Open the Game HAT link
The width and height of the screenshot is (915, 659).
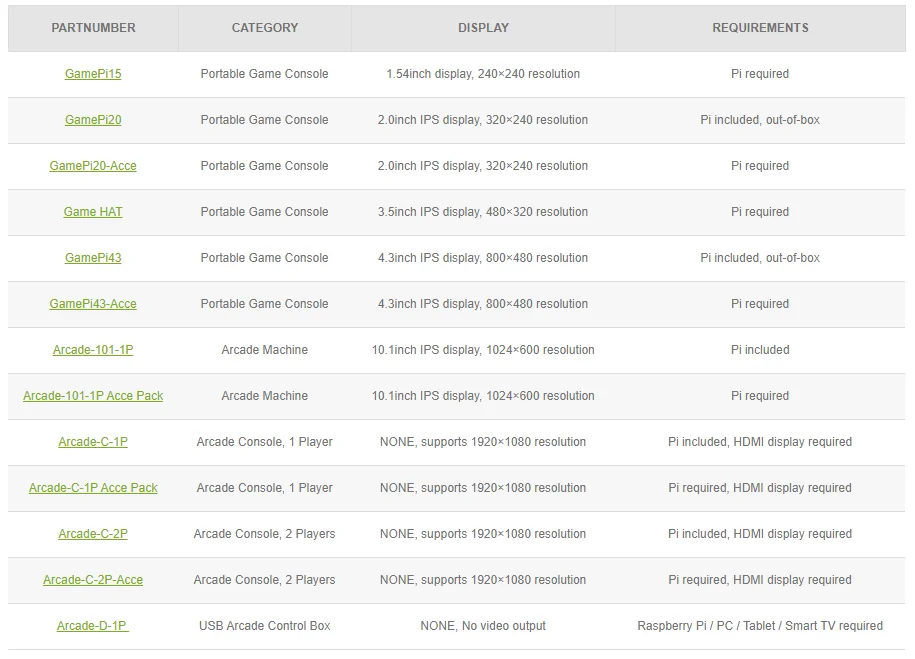(x=93, y=212)
